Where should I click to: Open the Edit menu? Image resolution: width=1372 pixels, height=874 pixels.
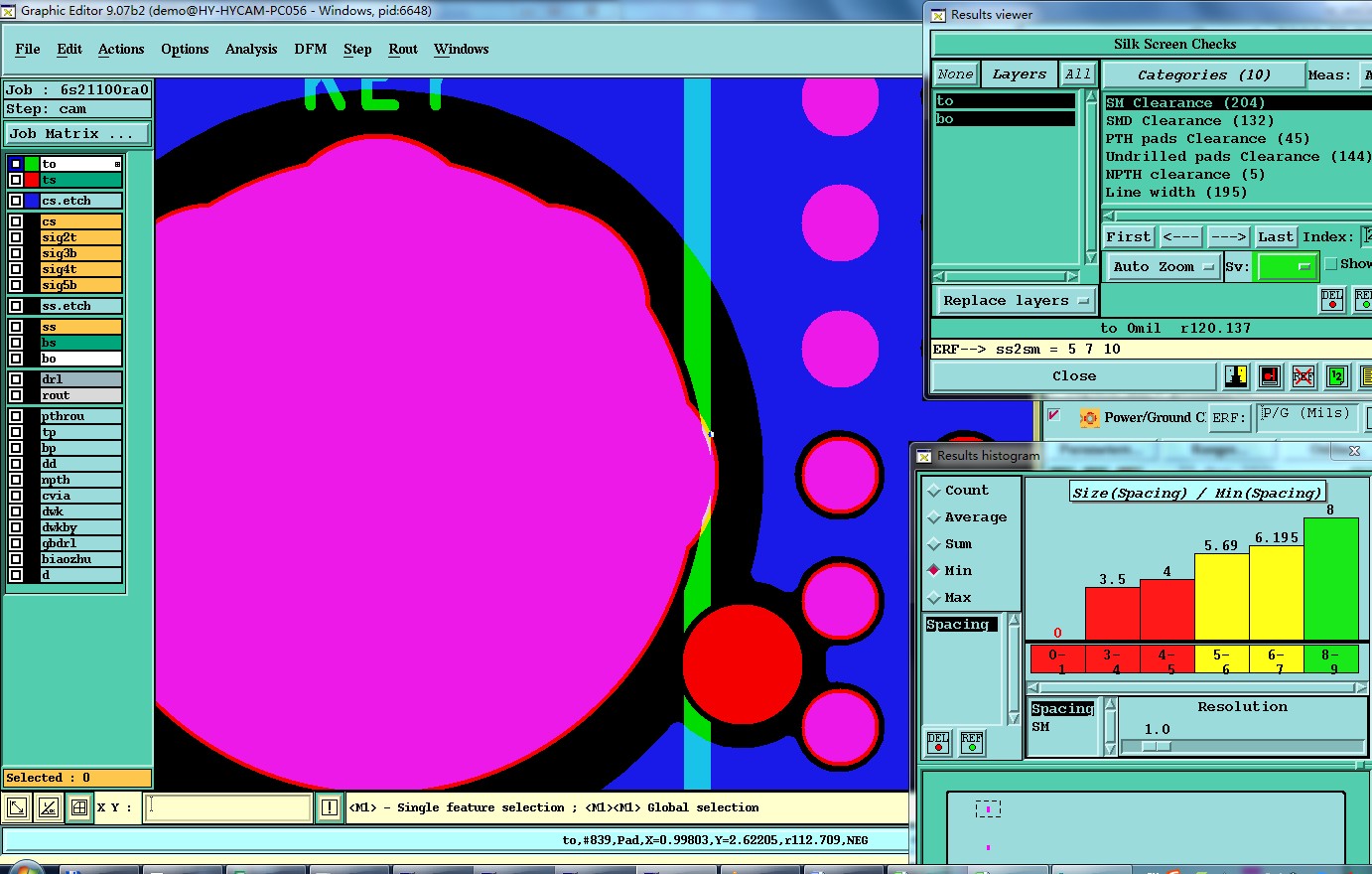point(69,49)
